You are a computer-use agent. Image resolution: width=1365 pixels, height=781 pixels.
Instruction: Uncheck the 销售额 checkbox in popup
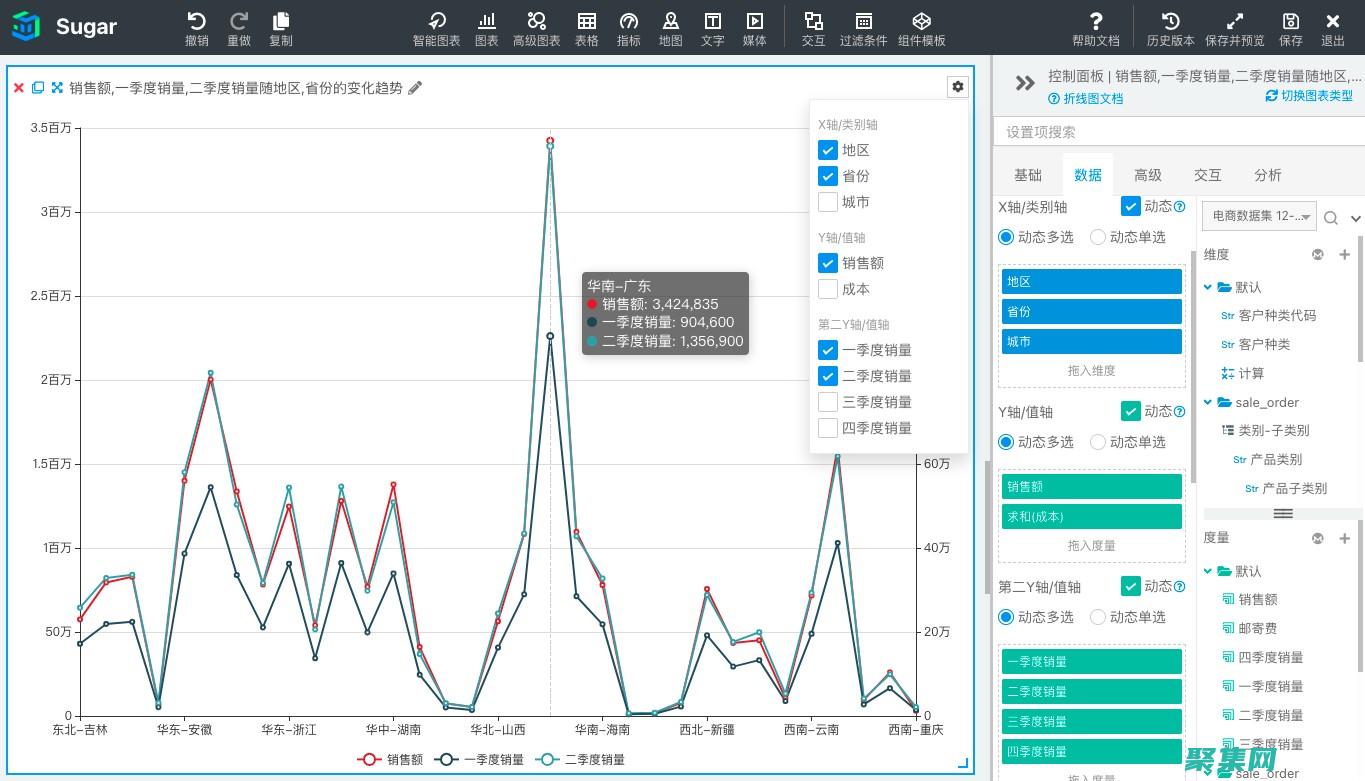point(828,263)
